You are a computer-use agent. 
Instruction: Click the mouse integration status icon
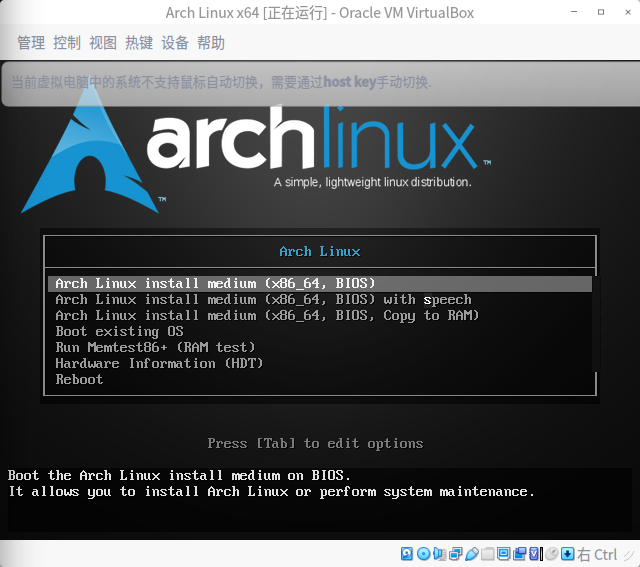[552, 554]
